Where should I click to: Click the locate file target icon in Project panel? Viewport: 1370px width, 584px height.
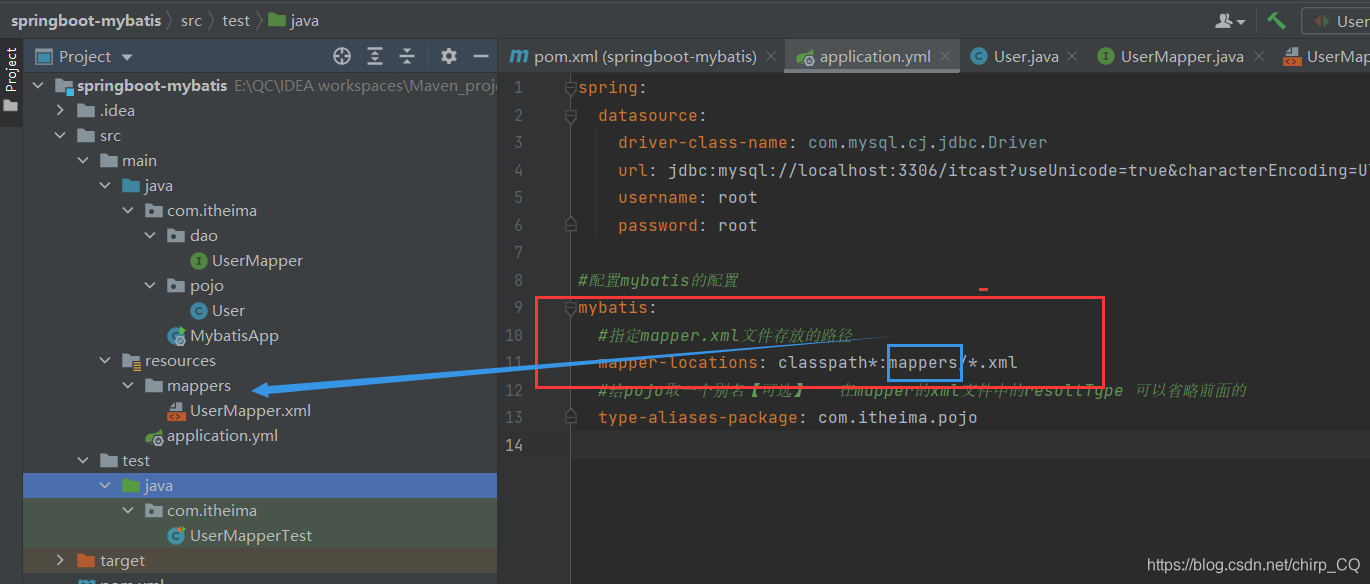click(x=342, y=56)
